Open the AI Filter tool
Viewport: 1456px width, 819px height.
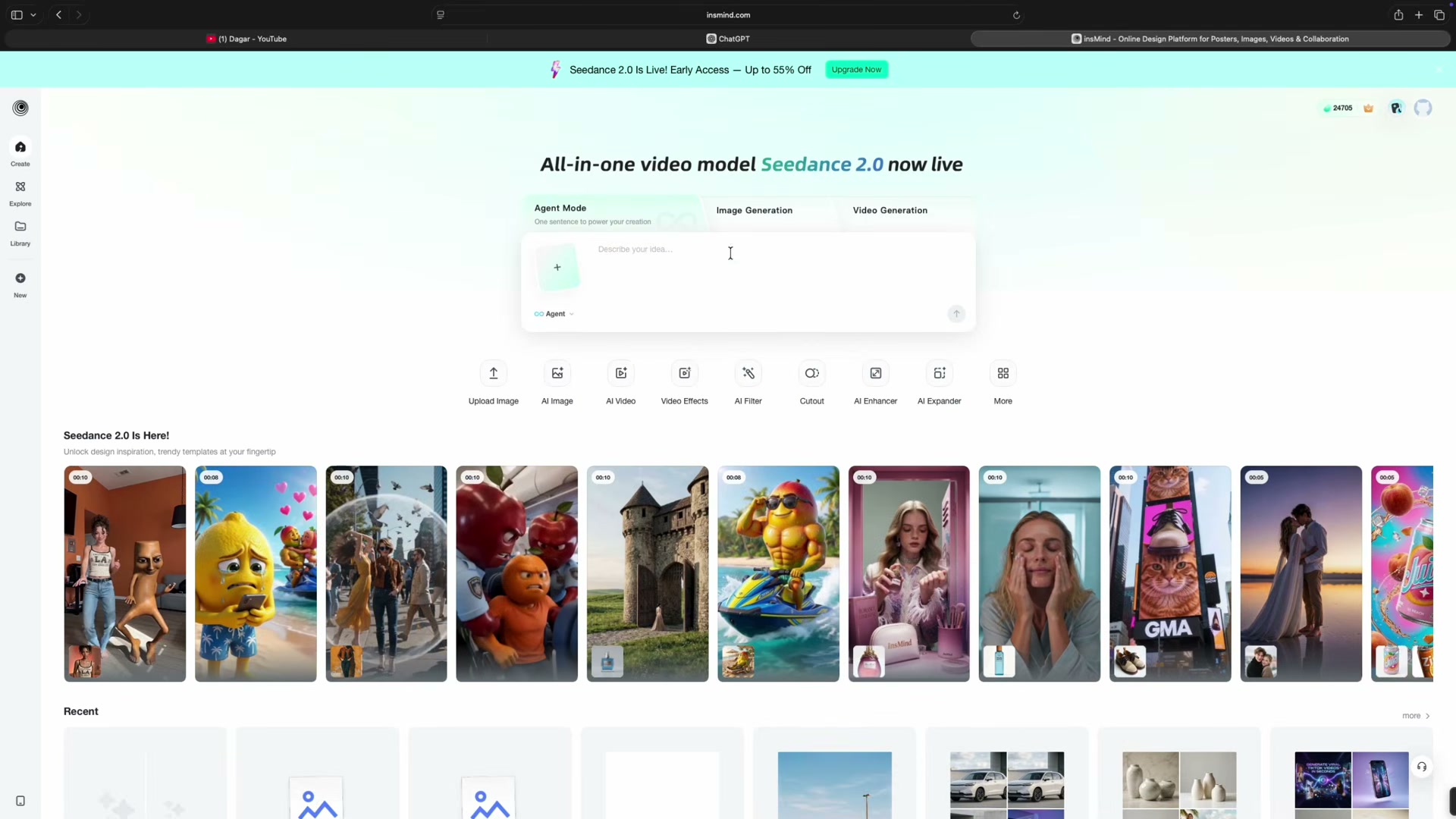748,383
